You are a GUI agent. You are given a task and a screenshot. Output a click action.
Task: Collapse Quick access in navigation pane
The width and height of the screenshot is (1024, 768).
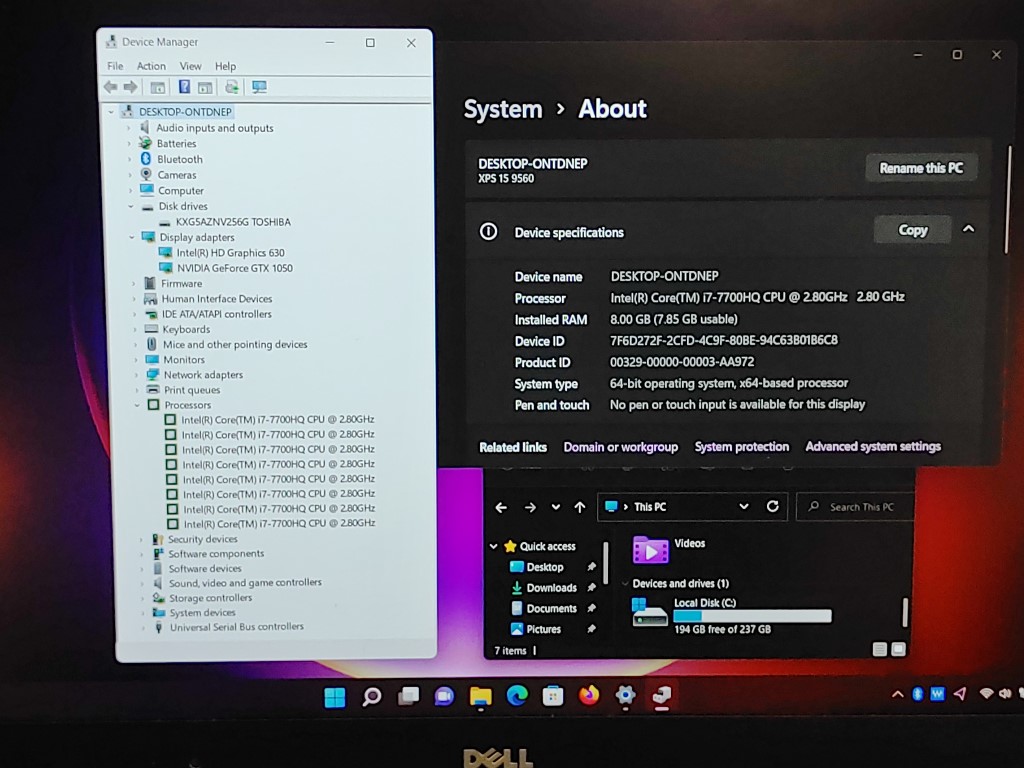pos(494,546)
